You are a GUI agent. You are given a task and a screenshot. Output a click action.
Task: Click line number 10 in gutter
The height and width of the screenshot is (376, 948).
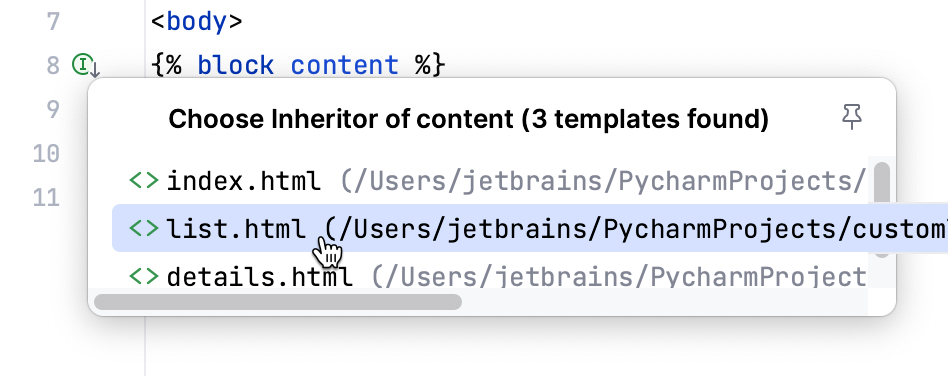coord(46,154)
